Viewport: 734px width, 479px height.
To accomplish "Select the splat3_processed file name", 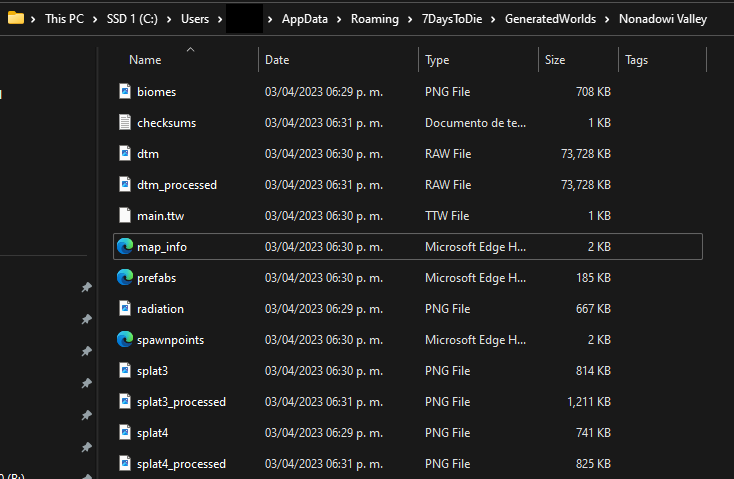I will coord(181,402).
